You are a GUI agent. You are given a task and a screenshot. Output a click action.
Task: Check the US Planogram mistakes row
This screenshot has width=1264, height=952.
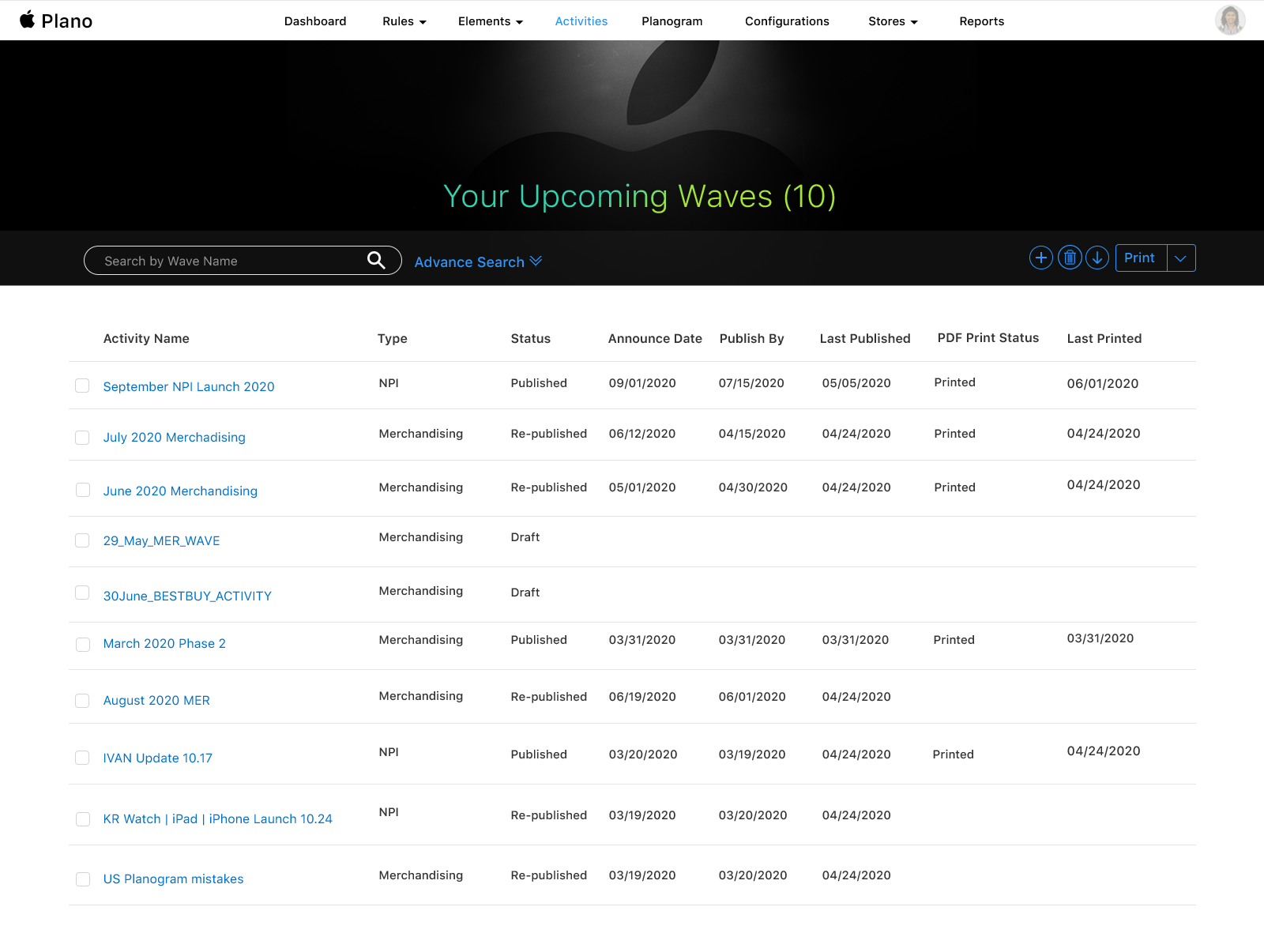tap(82, 879)
